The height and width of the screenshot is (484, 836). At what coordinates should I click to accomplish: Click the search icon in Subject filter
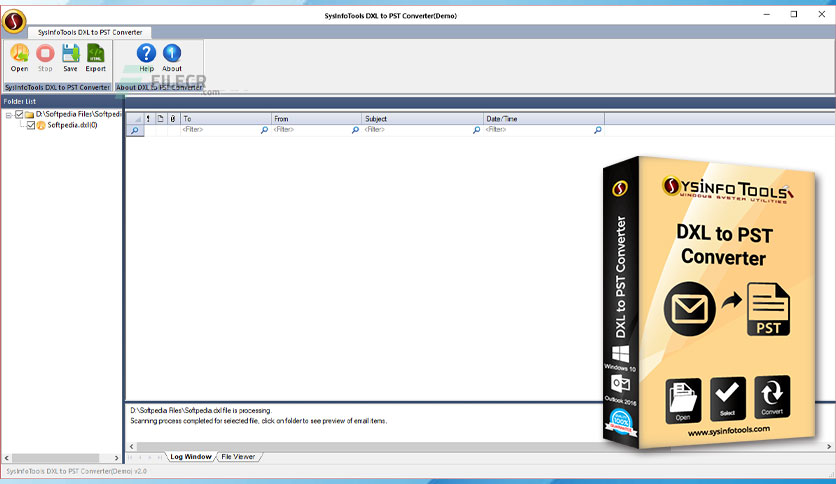pyautogui.click(x=476, y=130)
